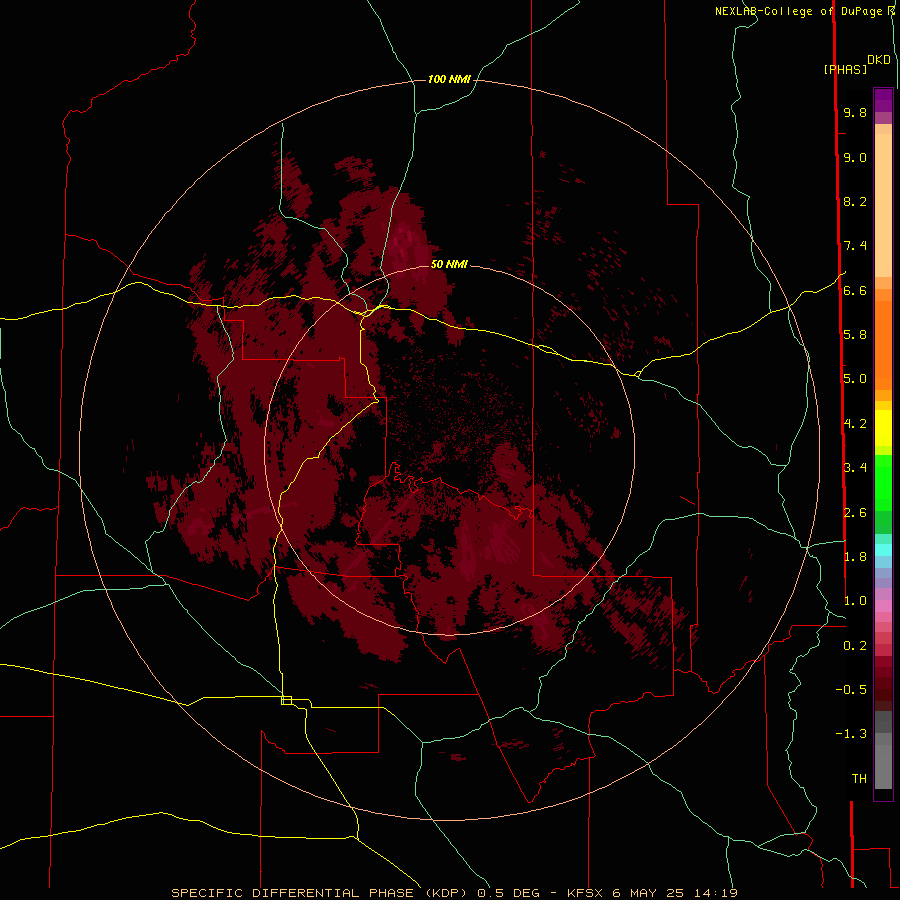Click the '6 MAY 25' date in caption

point(649,893)
